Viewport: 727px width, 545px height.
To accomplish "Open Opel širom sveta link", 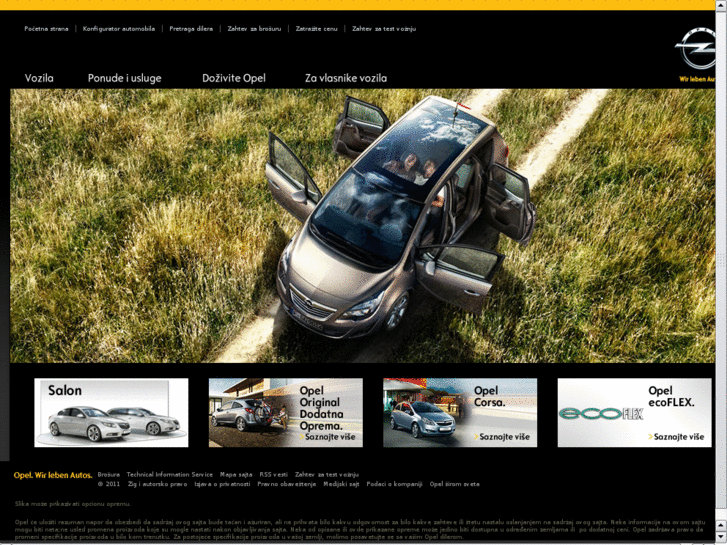I will coord(454,484).
